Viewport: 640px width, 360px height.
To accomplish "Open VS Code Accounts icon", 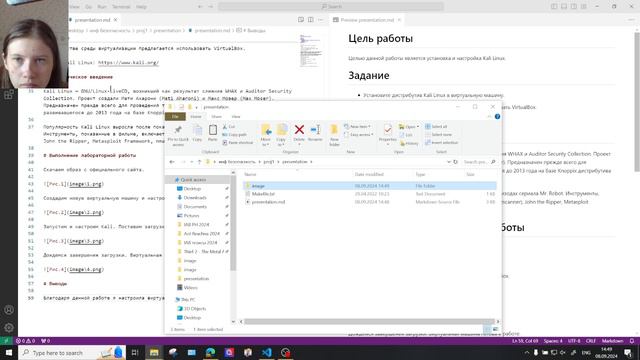I will (9, 310).
